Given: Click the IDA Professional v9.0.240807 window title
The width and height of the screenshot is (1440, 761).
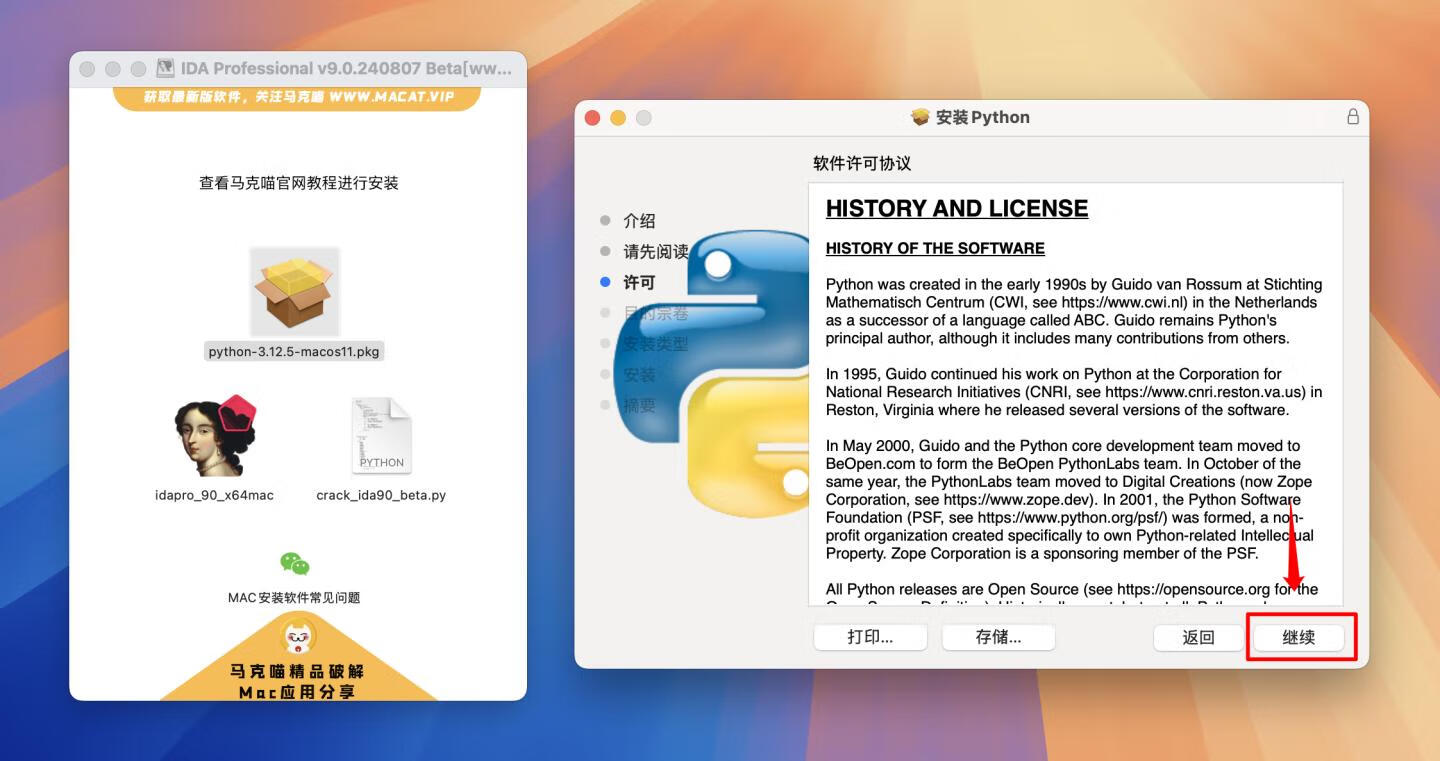Looking at the screenshot, I should point(346,69).
